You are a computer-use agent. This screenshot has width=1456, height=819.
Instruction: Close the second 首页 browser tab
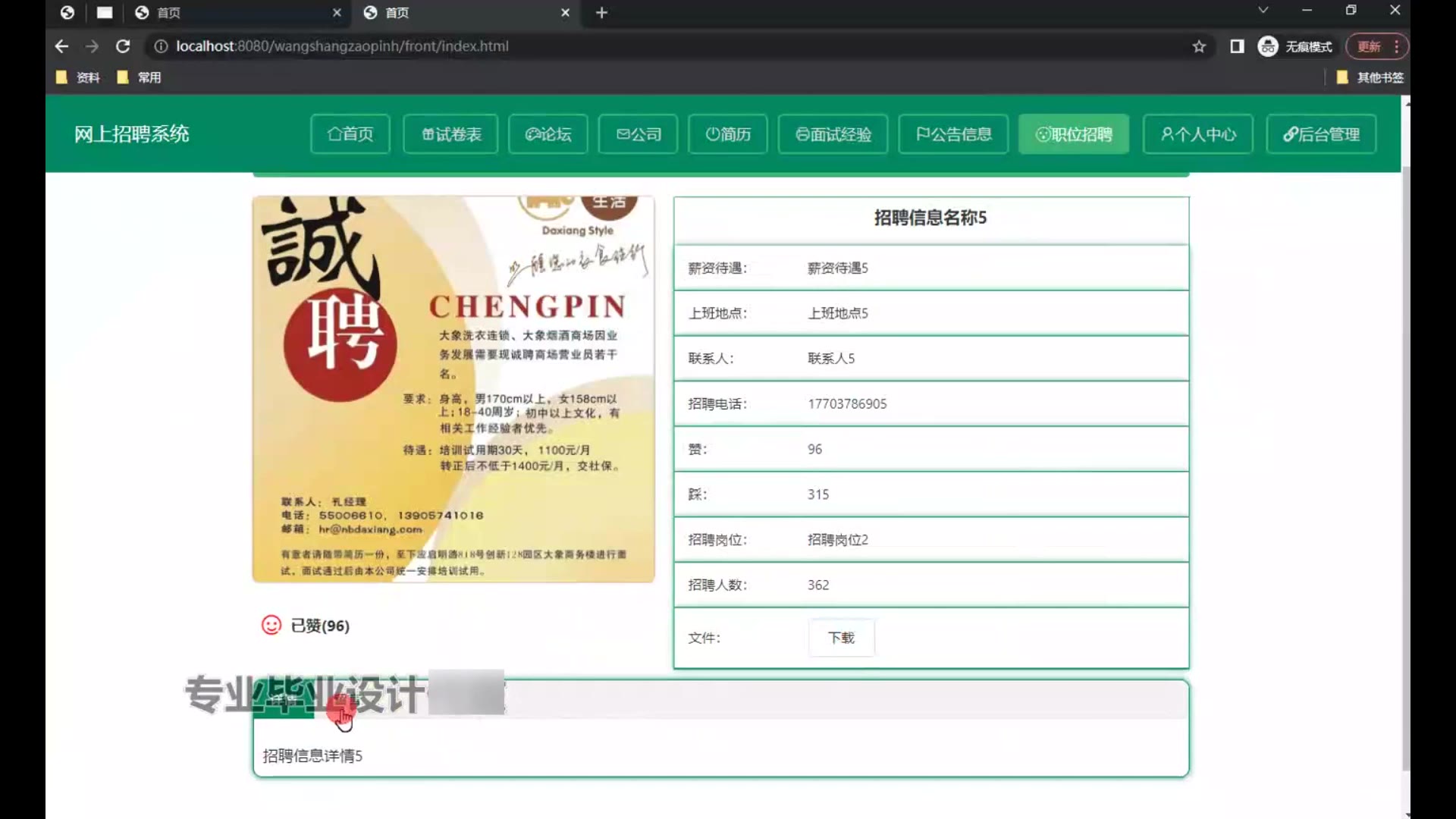[x=565, y=13]
